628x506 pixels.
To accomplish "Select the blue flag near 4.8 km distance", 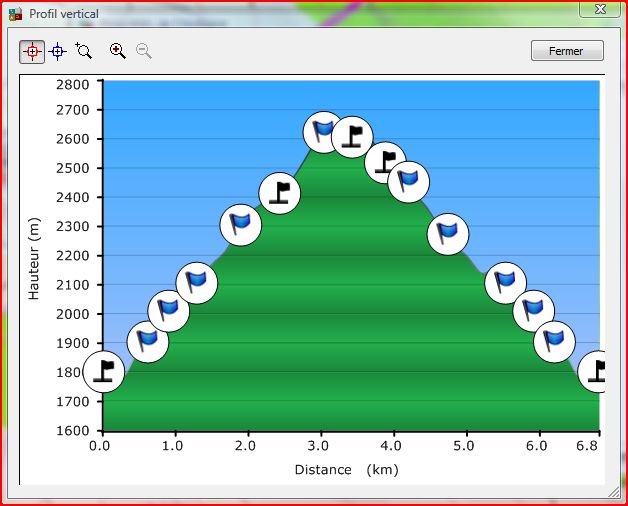I will 448,233.
